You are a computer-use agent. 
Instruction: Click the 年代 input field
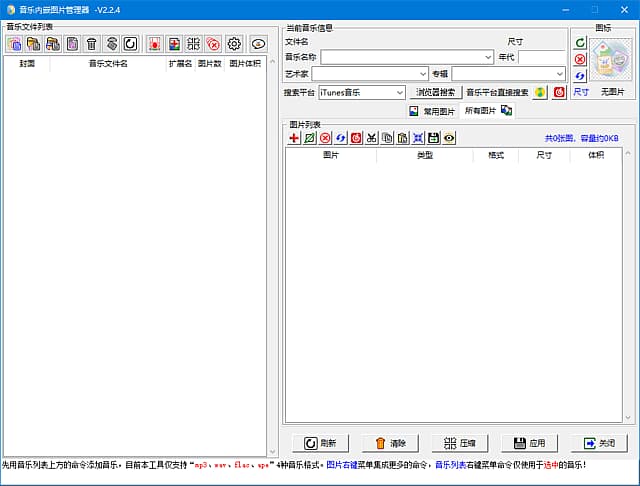(541, 58)
